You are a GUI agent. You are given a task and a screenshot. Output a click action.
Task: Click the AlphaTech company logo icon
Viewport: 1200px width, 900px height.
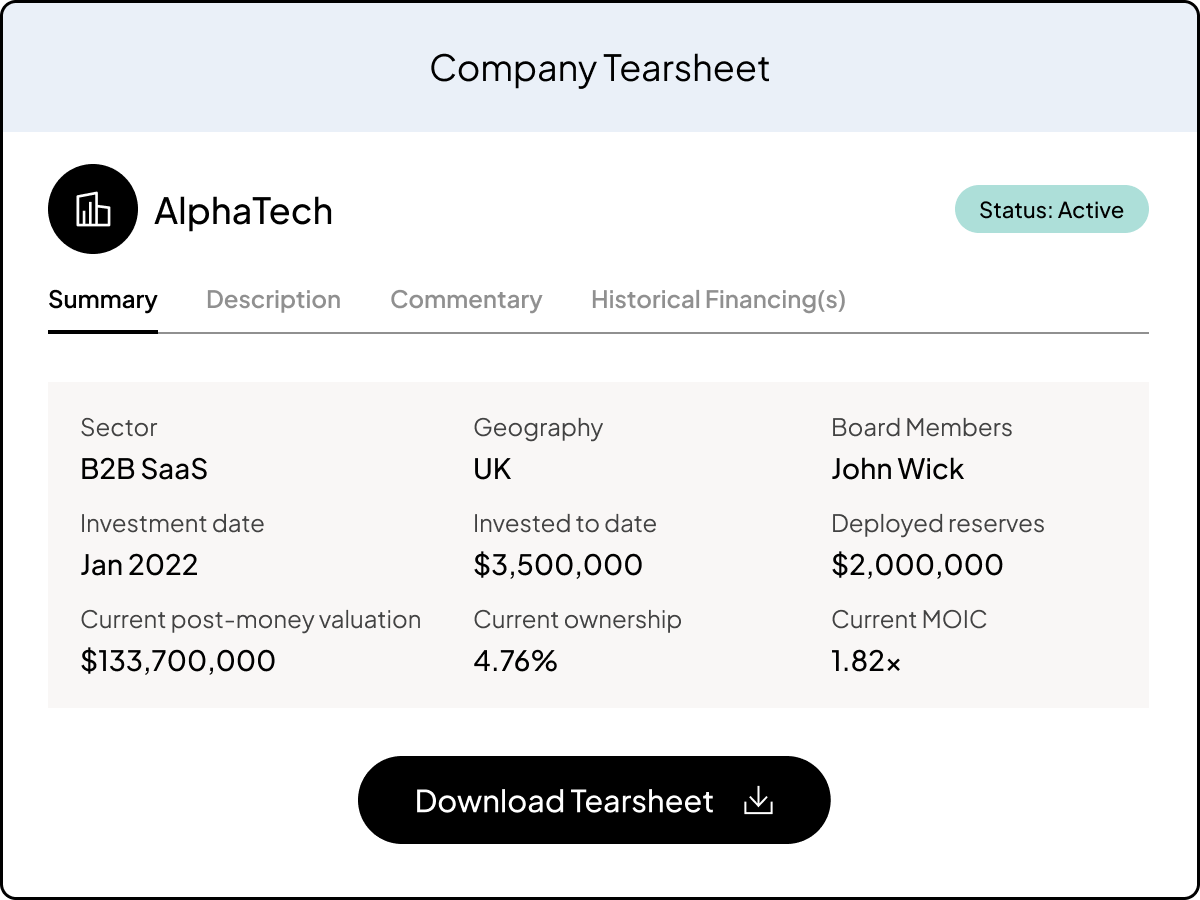(93, 209)
